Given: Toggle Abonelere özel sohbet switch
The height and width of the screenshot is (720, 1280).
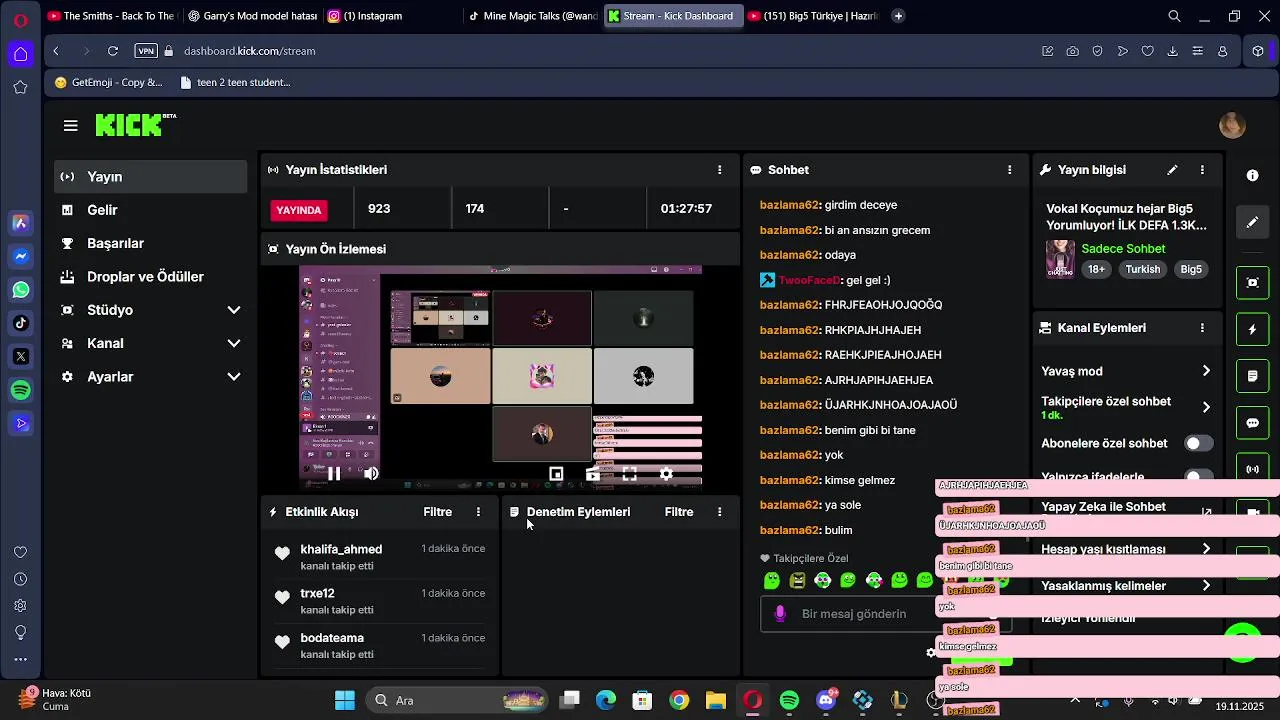Looking at the screenshot, I should coord(1198,443).
